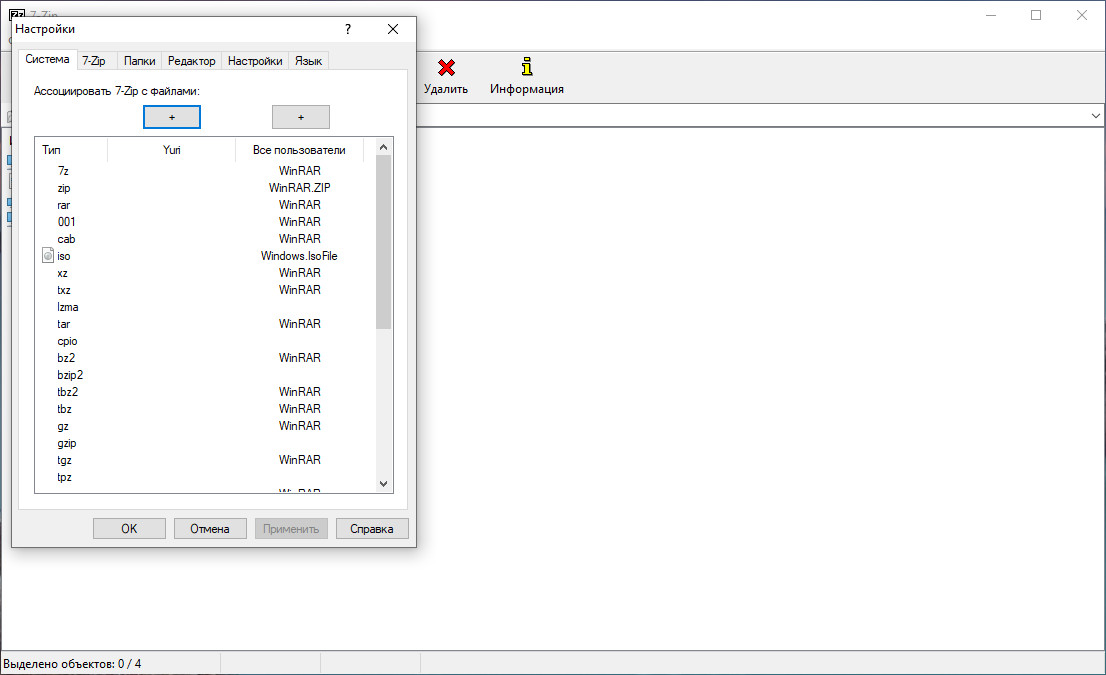Image resolution: width=1106 pixels, height=675 pixels.
Task: Click the plus button above Все пользователи column
Action: click(300, 117)
